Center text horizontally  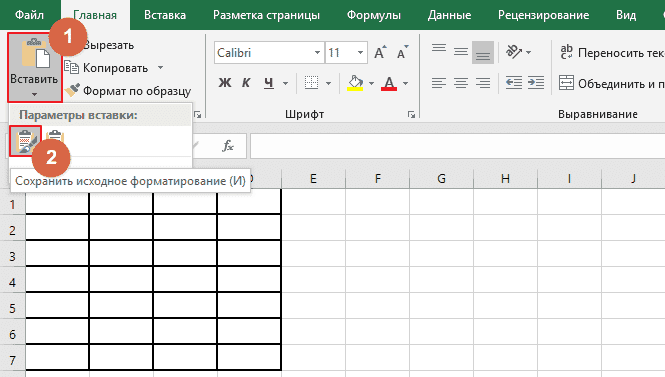(461, 83)
